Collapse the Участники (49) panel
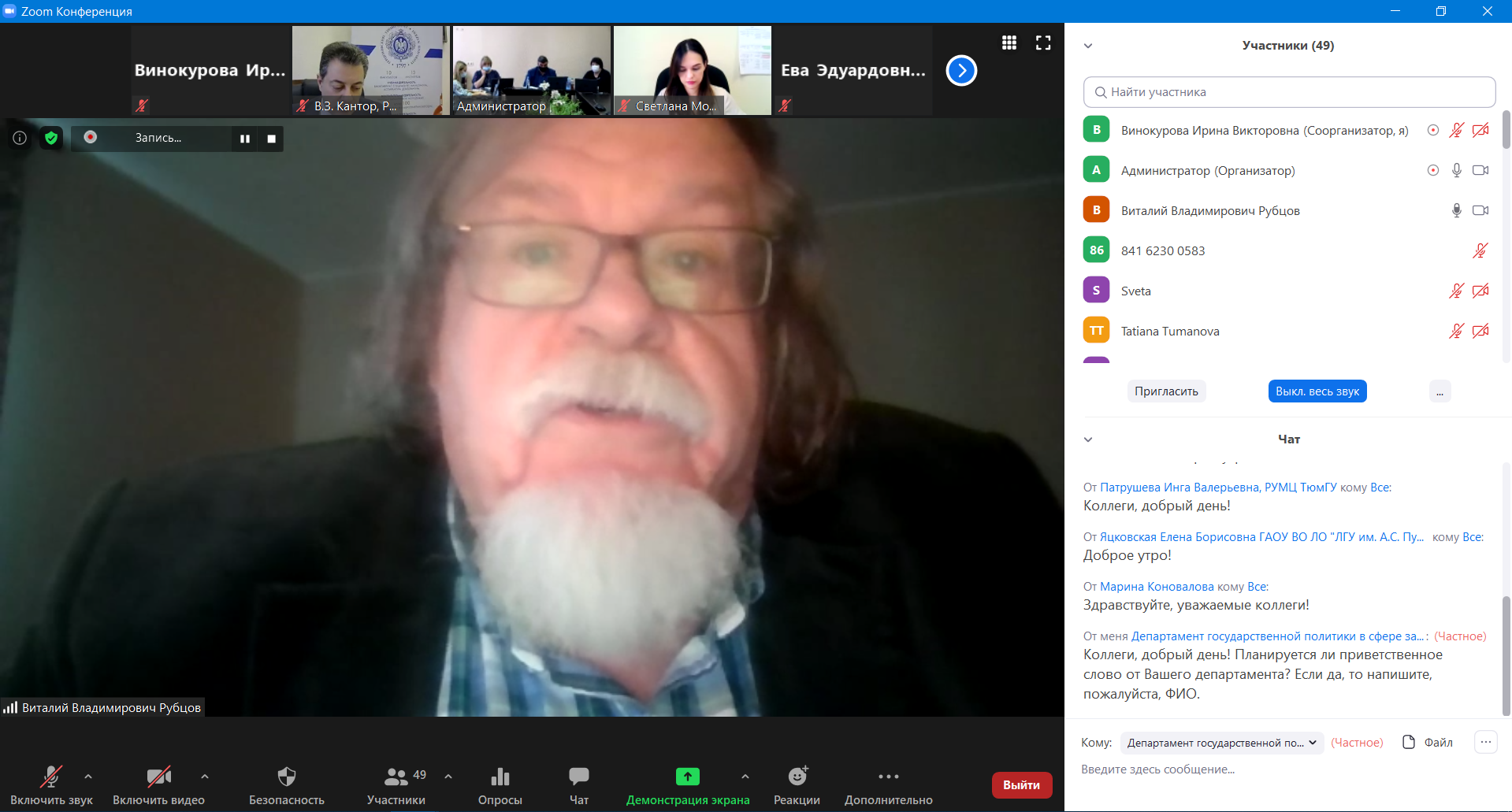 [x=1088, y=46]
